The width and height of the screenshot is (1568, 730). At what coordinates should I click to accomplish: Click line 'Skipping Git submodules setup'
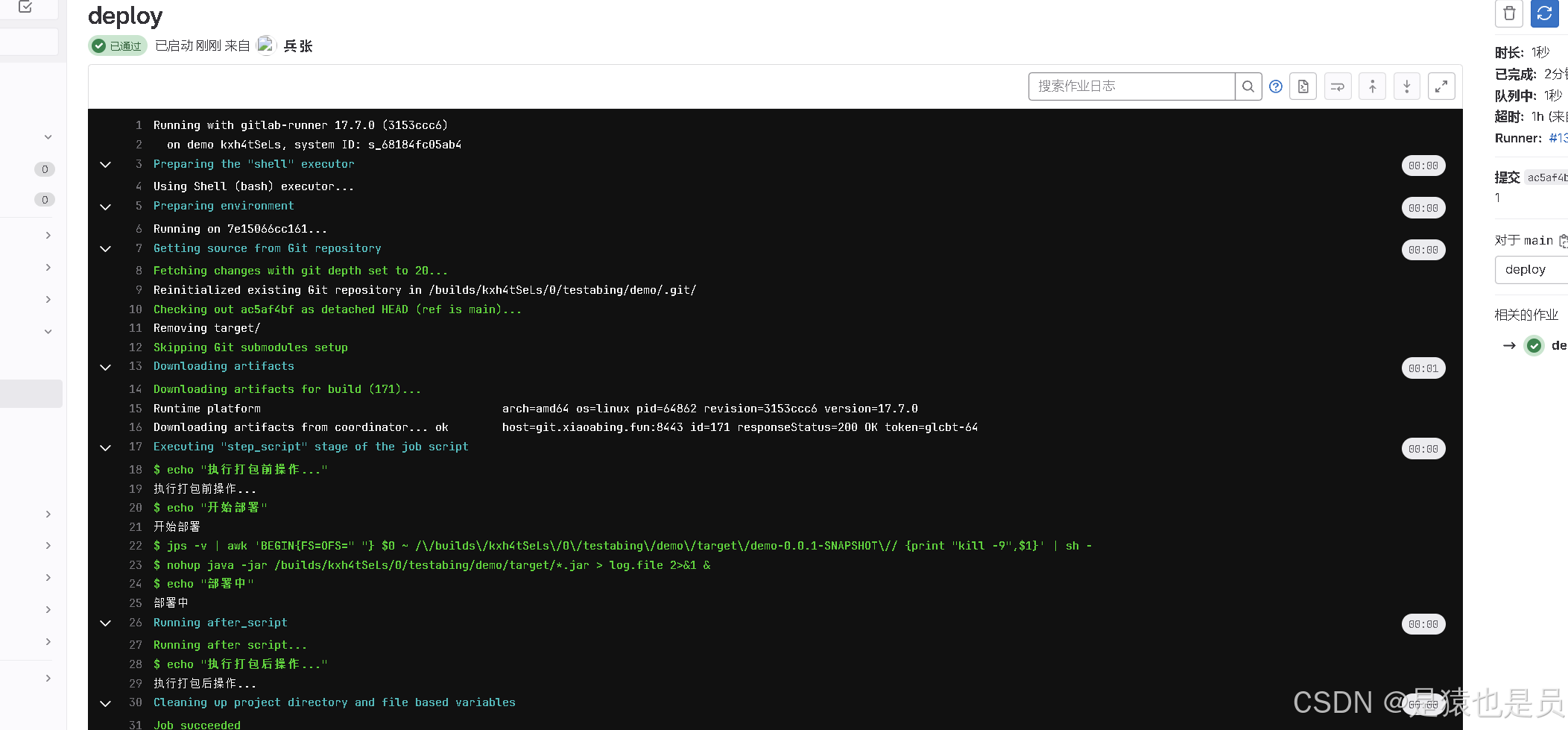pos(250,347)
